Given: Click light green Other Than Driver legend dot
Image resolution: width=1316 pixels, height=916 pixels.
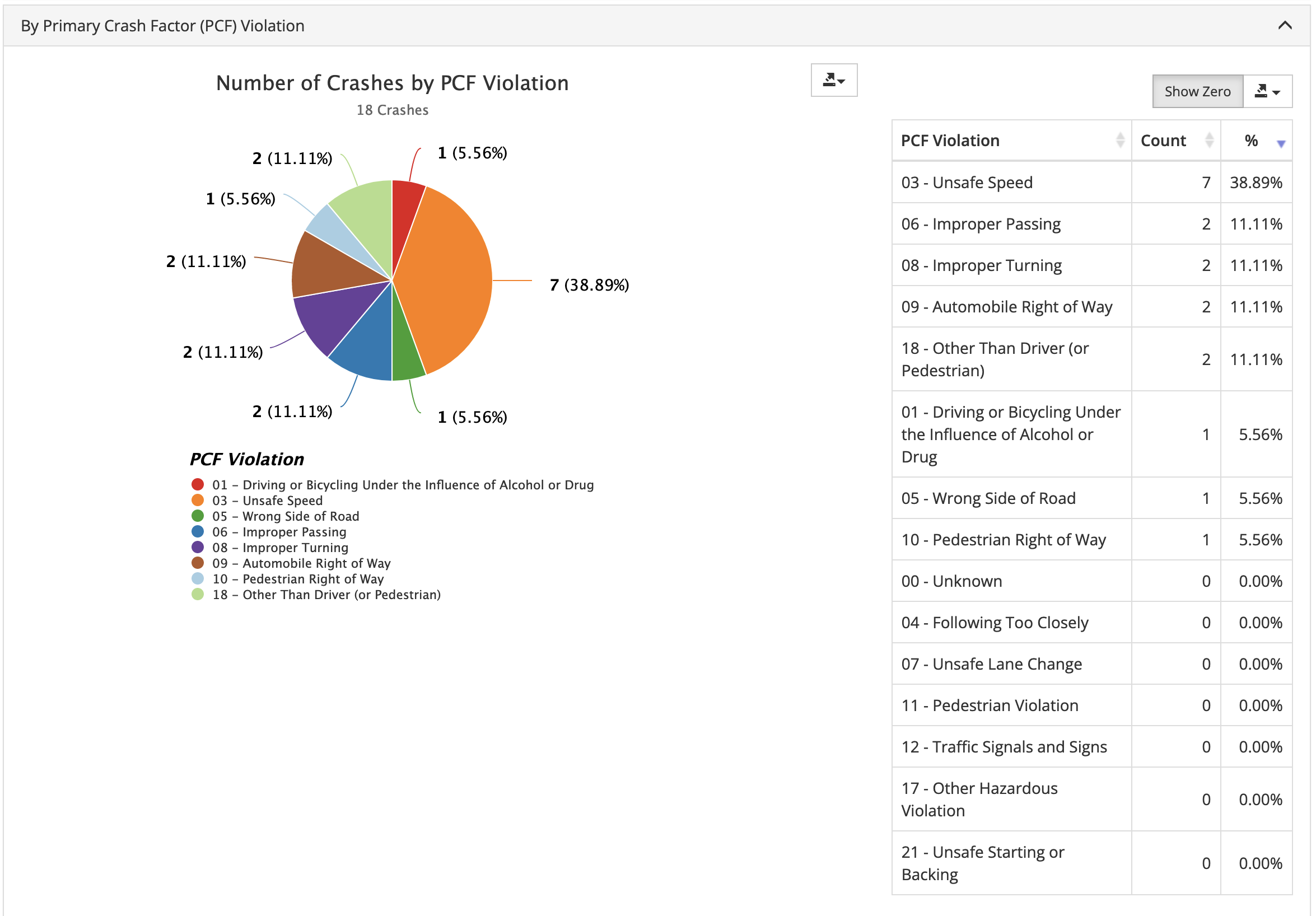Looking at the screenshot, I should pos(198,595).
